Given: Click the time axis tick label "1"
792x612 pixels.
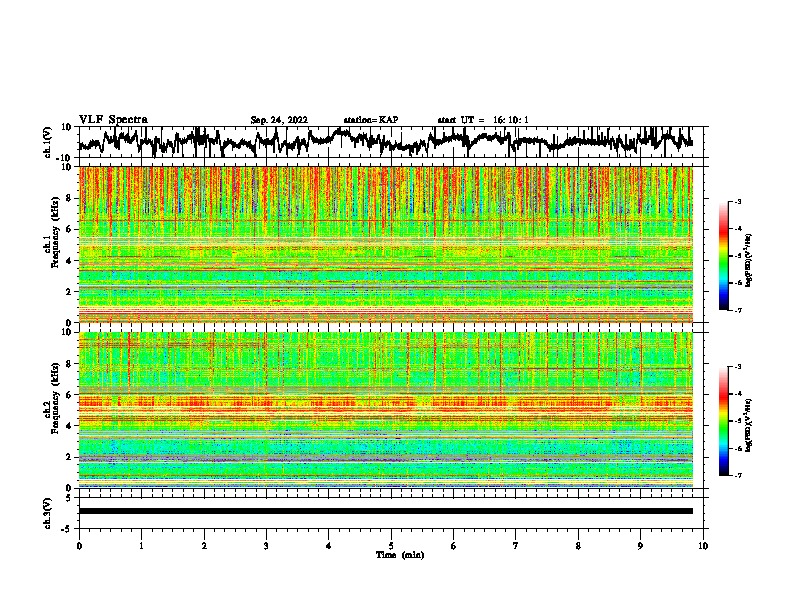Looking at the screenshot, I should (x=142, y=546).
